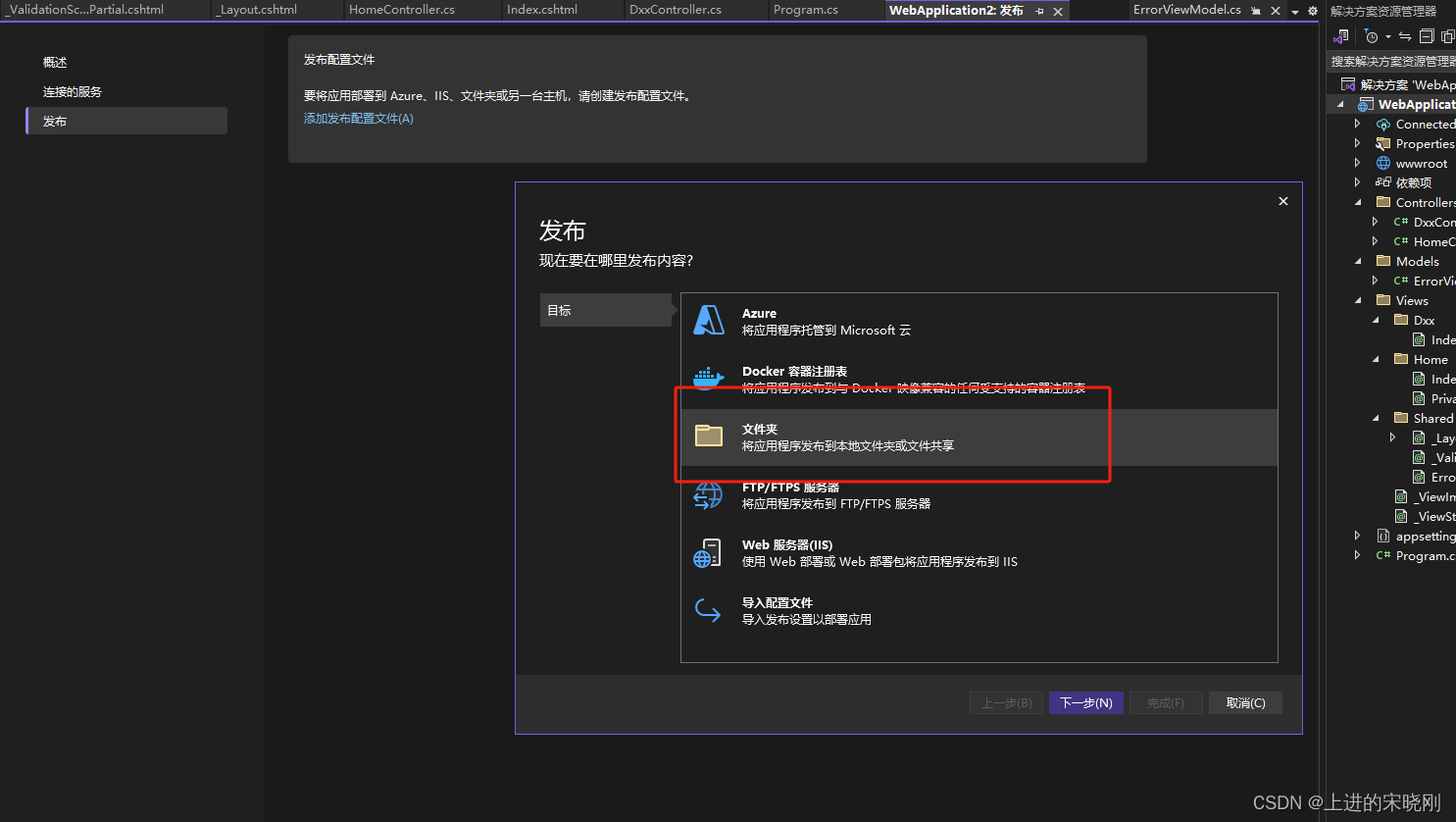Click the appsettings JSON file icon
This screenshot has height=822, width=1456.
pos(1383,536)
